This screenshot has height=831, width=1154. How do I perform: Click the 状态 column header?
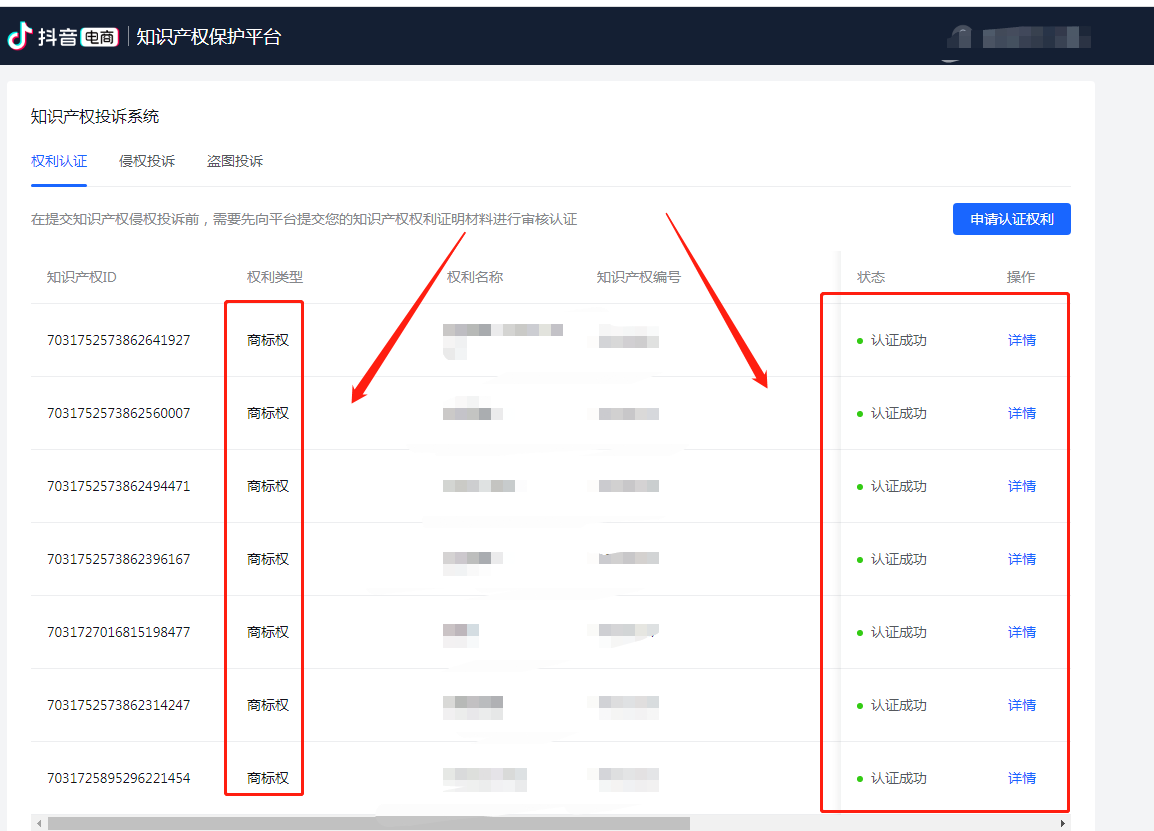tap(871, 277)
